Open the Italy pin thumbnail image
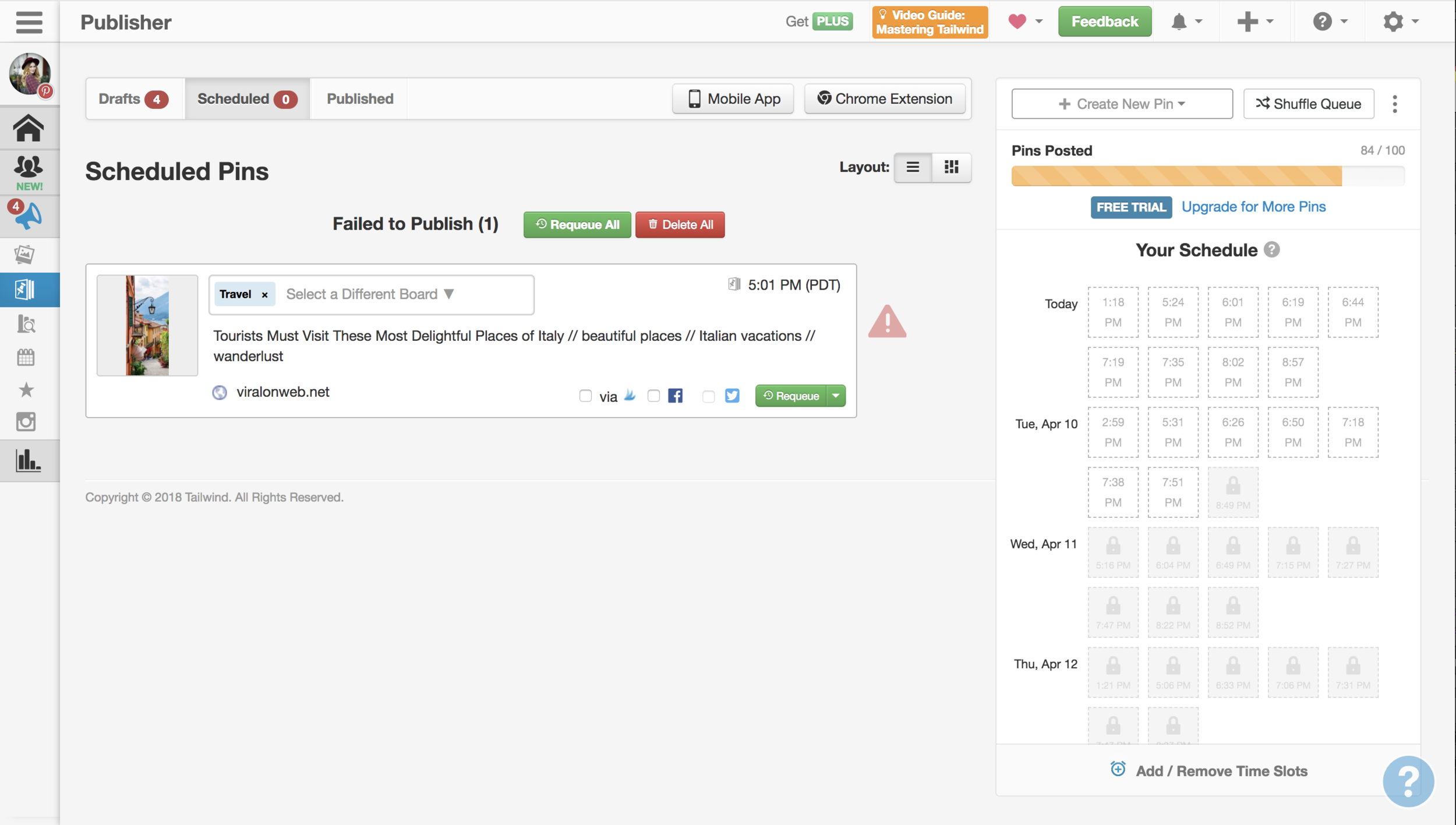Screen dimensions: 1456x825 pos(147,326)
